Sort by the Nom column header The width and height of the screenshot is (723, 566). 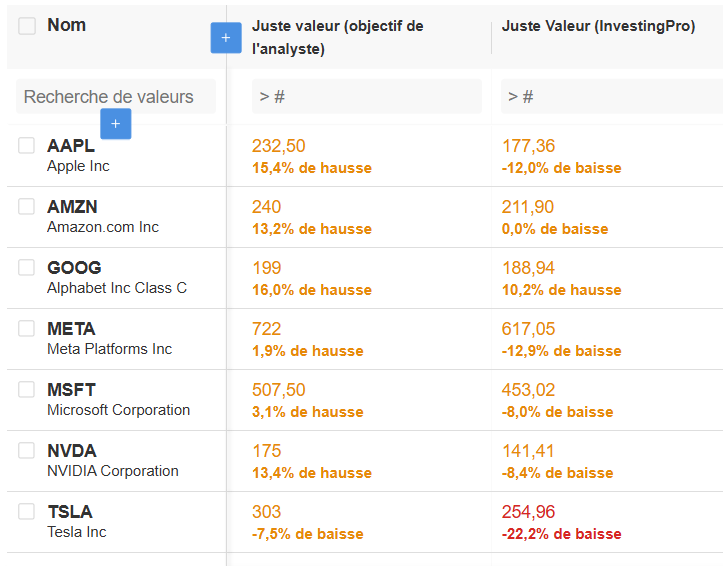66,26
